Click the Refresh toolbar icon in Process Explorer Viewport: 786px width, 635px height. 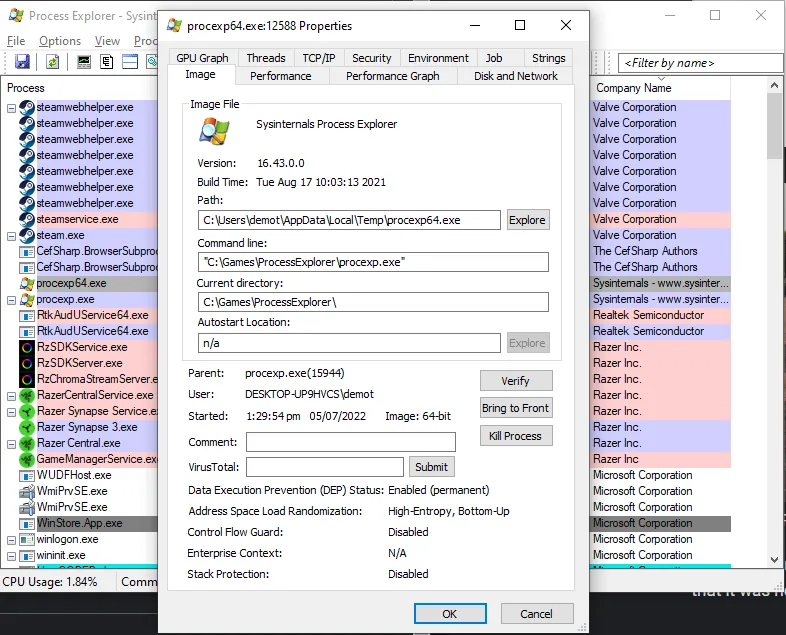point(53,62)
